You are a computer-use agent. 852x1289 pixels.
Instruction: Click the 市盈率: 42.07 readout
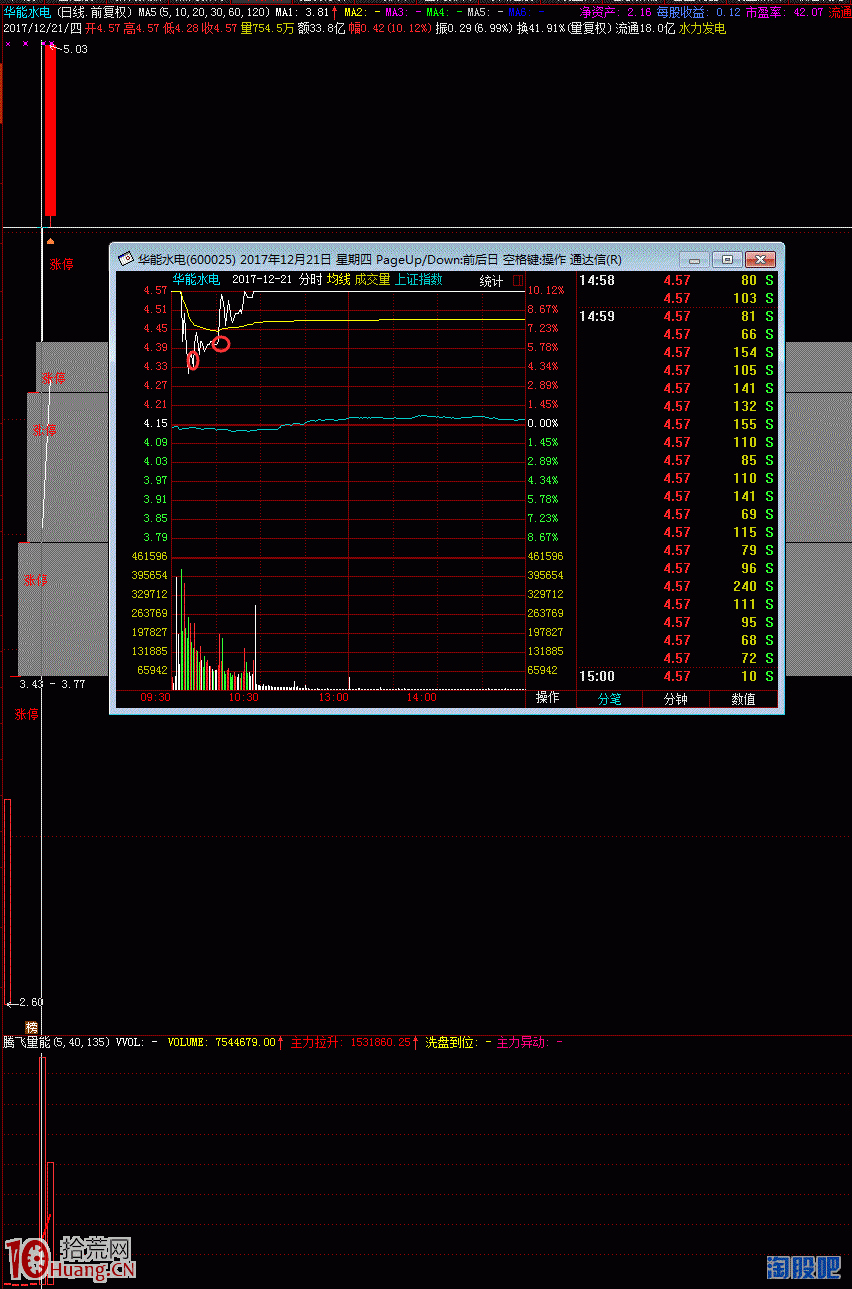[785, 12]
